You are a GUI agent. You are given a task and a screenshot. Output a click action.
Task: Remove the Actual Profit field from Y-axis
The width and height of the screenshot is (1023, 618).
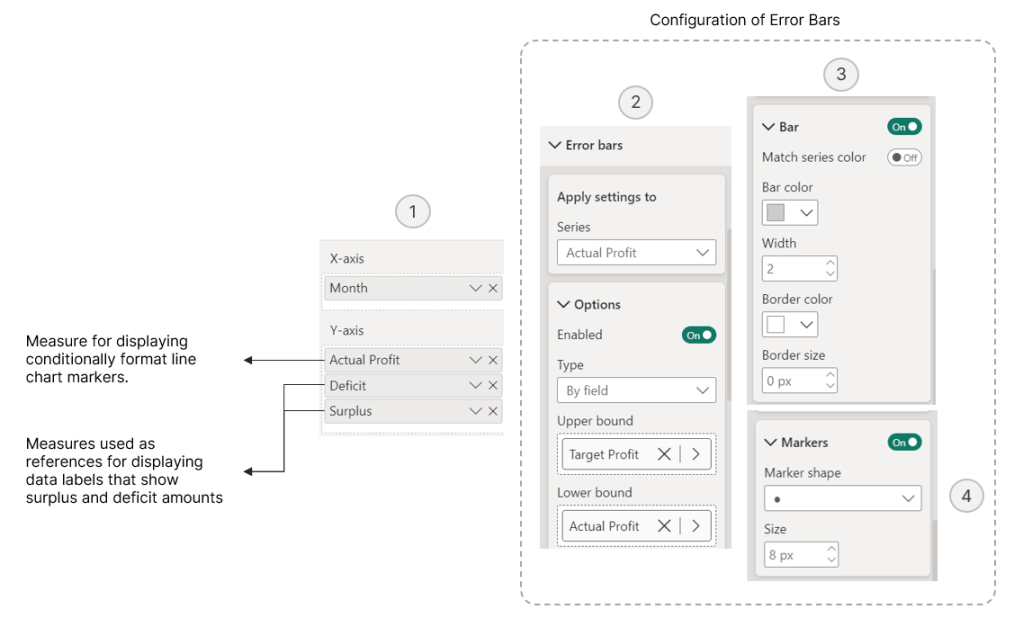492,360
